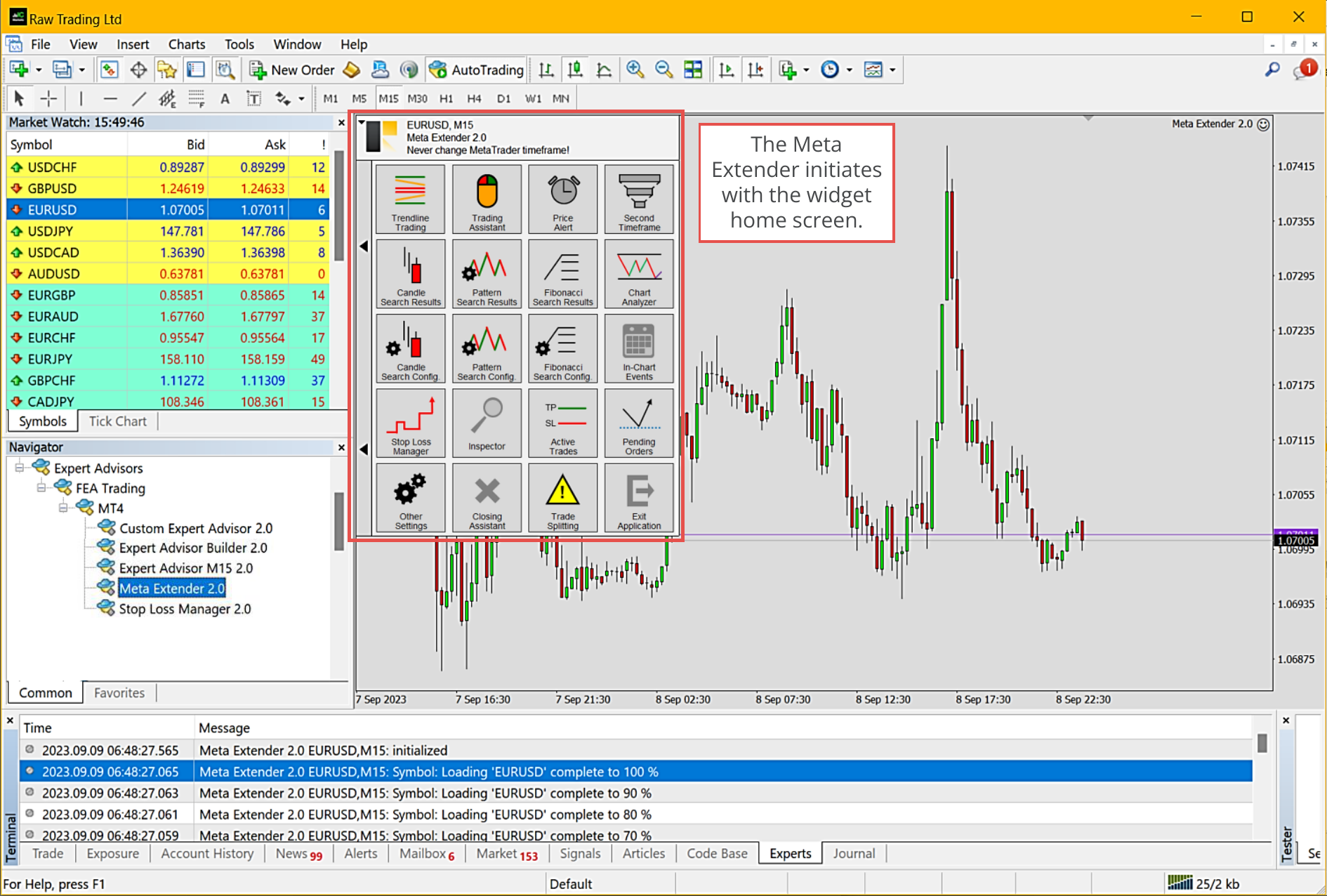Switch chart to H4 timeframe
This screenshot has height=896, width=1327.
click(x=474, y=98)
